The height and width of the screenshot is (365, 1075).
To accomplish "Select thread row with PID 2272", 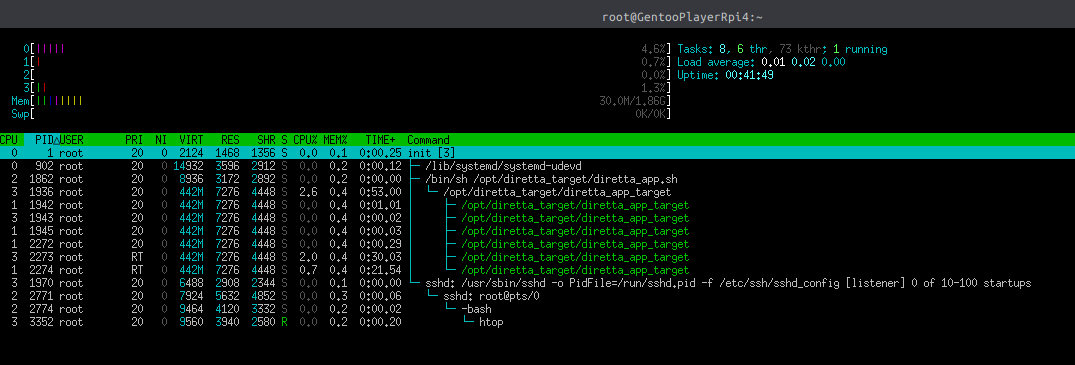I will pos(538,244).
